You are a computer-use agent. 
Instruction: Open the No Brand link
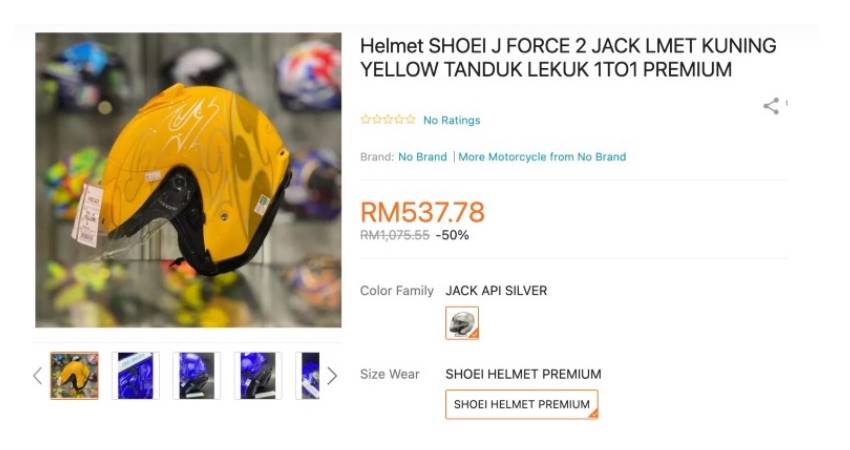point(422,157)
